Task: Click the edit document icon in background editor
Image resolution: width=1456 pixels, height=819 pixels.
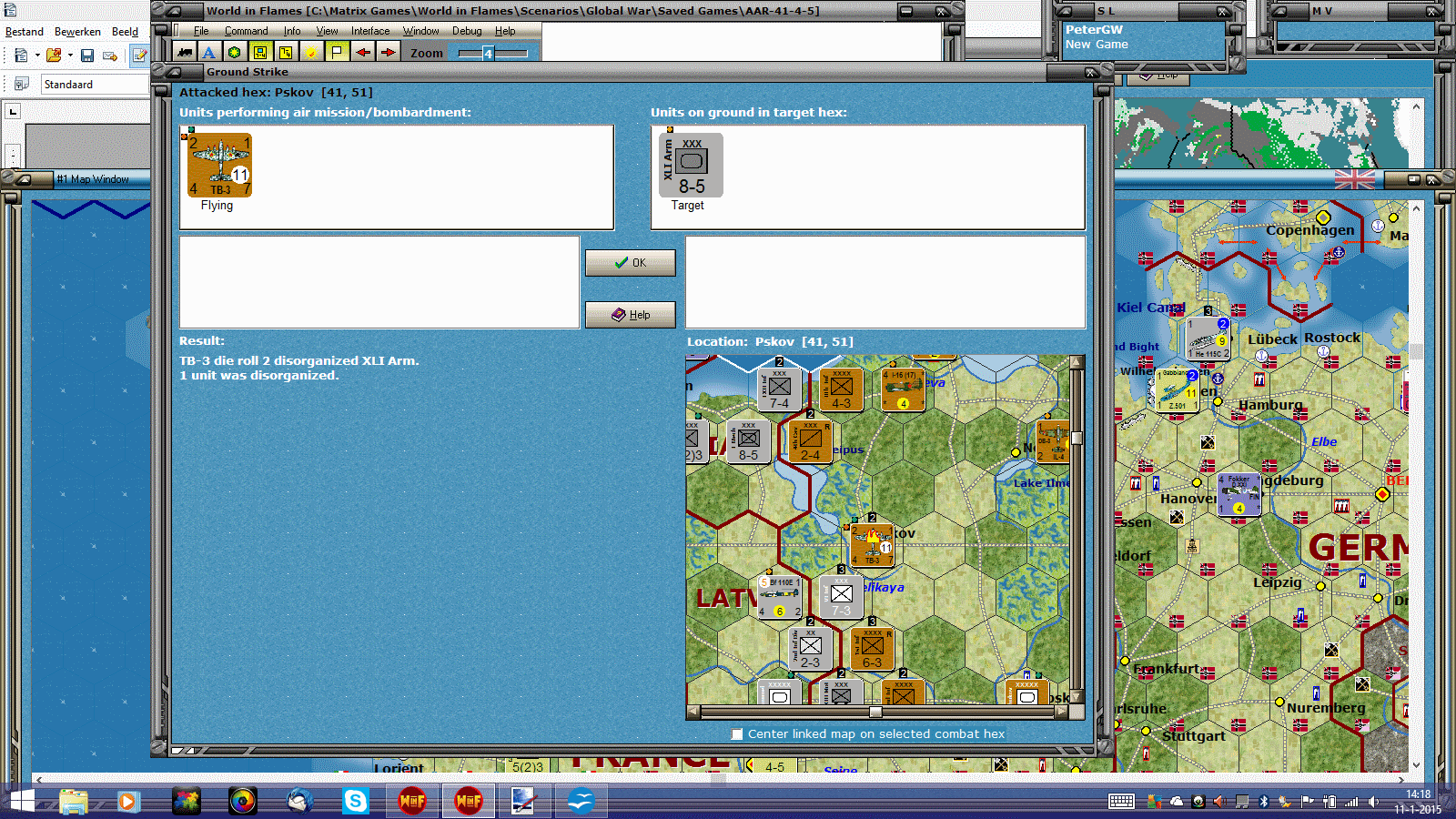Action: pos(139,56)
